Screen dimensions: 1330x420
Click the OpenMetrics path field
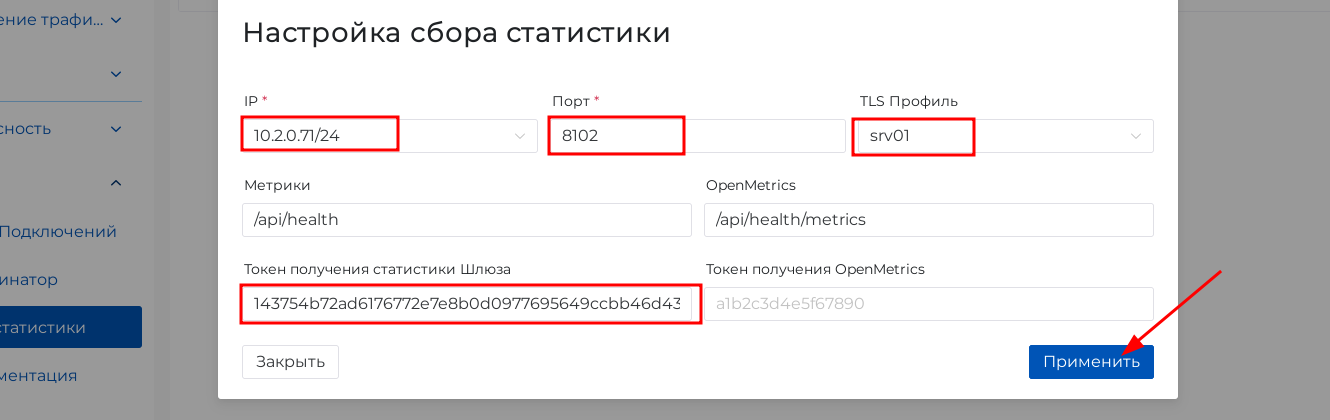pyautogui.click(x=928, y=220)
